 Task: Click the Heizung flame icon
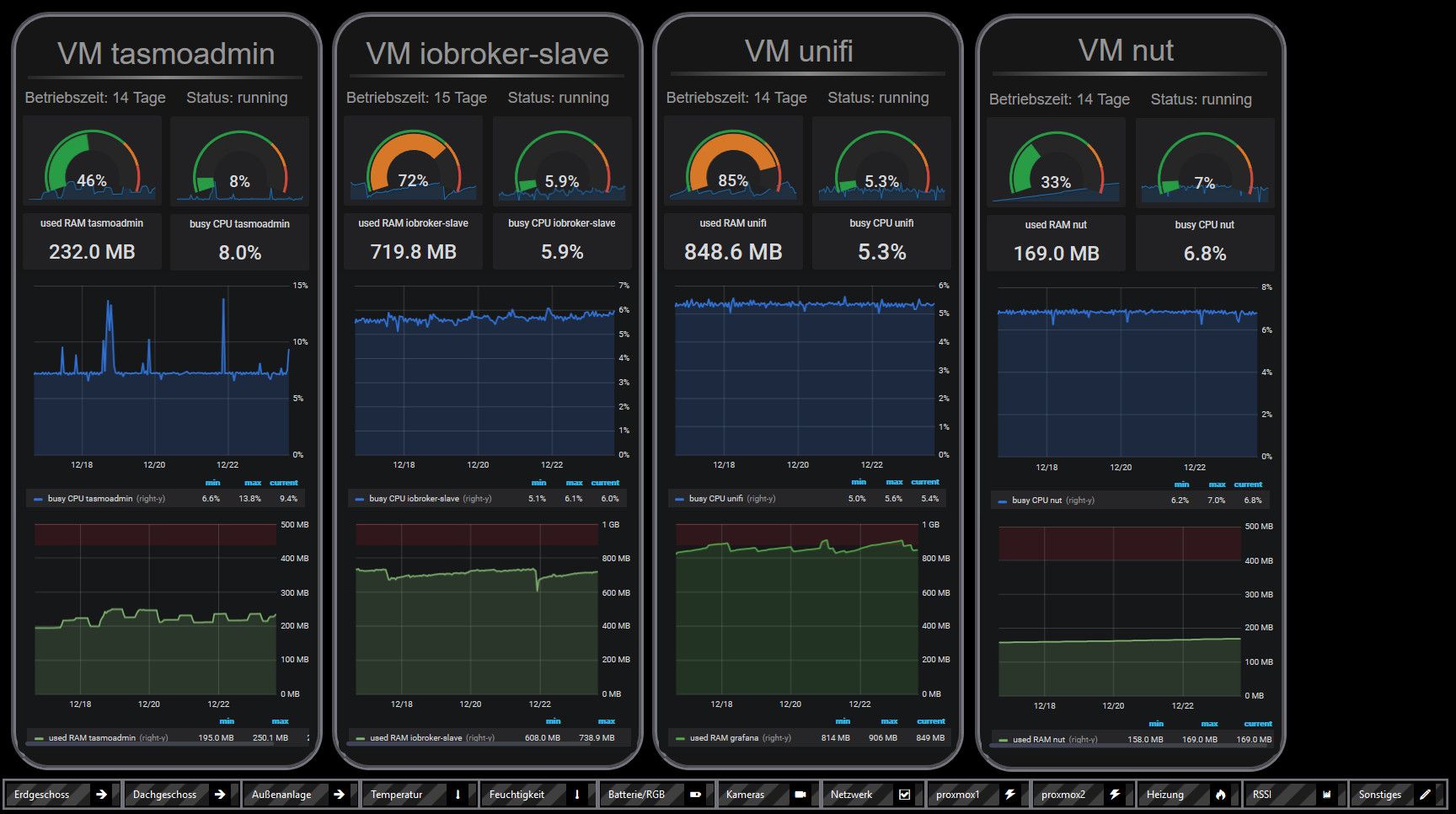tap(1220, 795)
